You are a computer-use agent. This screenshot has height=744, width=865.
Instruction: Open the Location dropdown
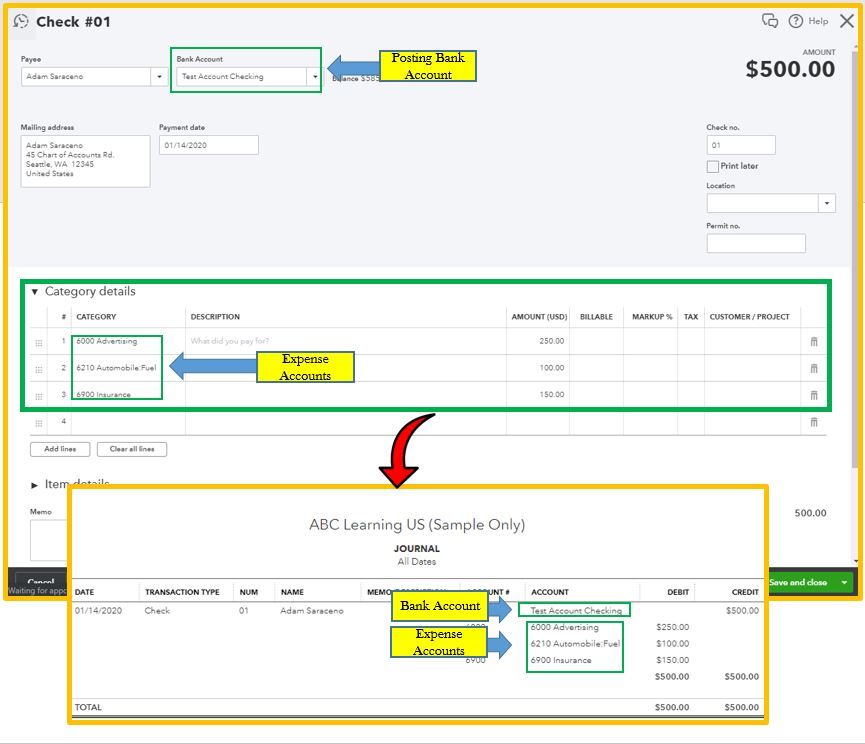click(x=826, y=203)
